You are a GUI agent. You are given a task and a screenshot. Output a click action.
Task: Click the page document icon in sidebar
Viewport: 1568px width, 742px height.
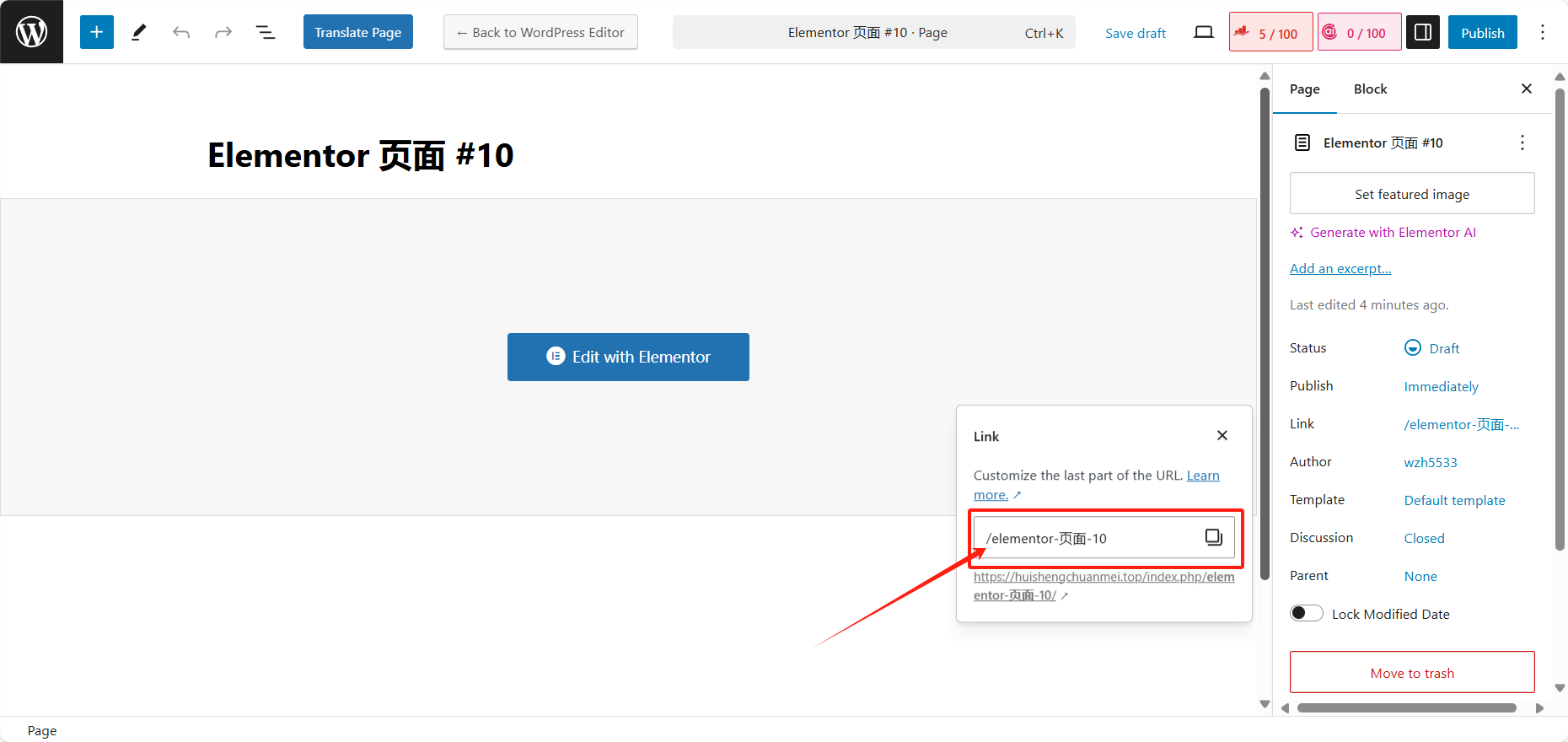tap(1302, 142)
